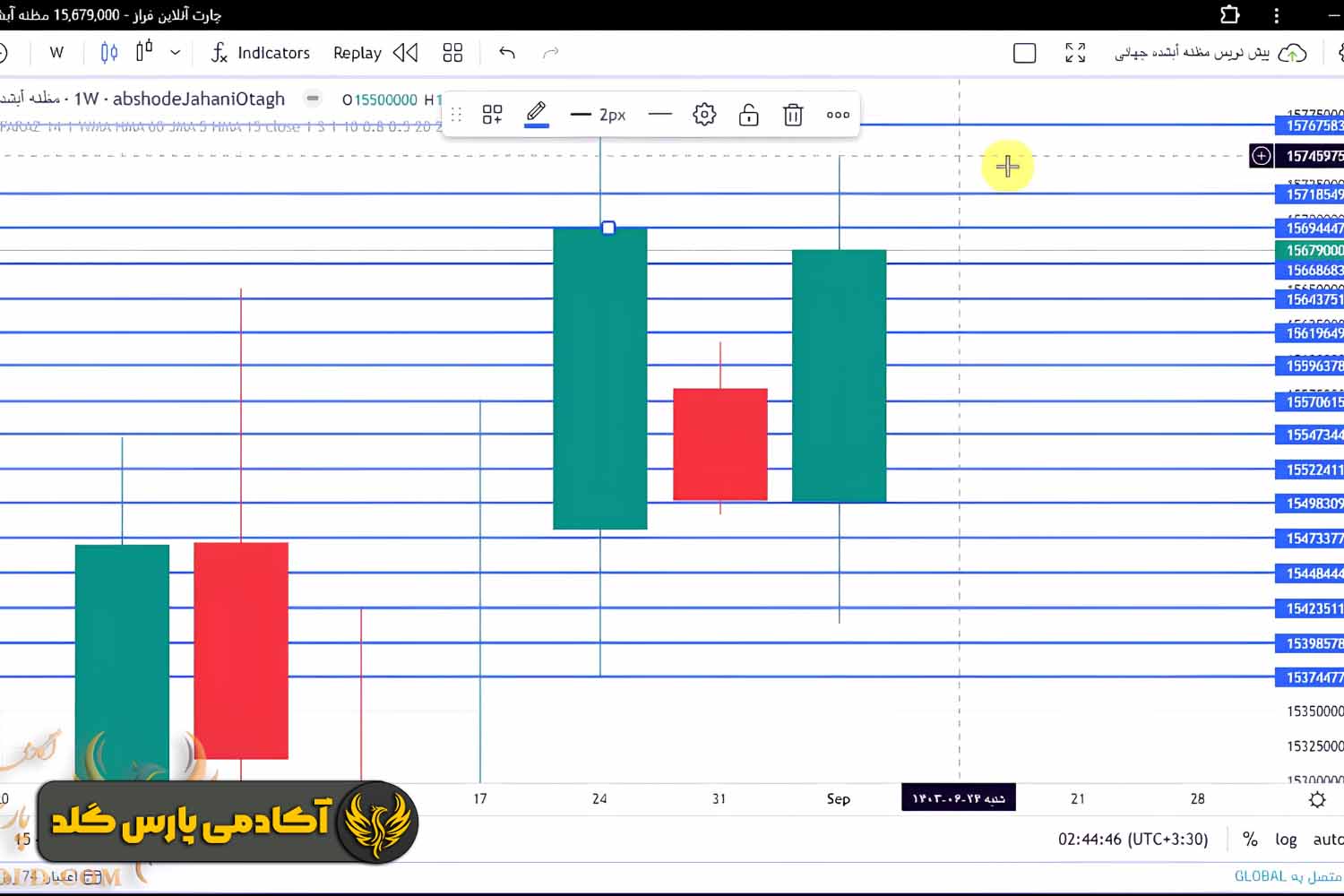Open the 02:44:46 (UTC+3:30) timezone menu
This screenshot has height=896, width=1344.
point(1133,840)
